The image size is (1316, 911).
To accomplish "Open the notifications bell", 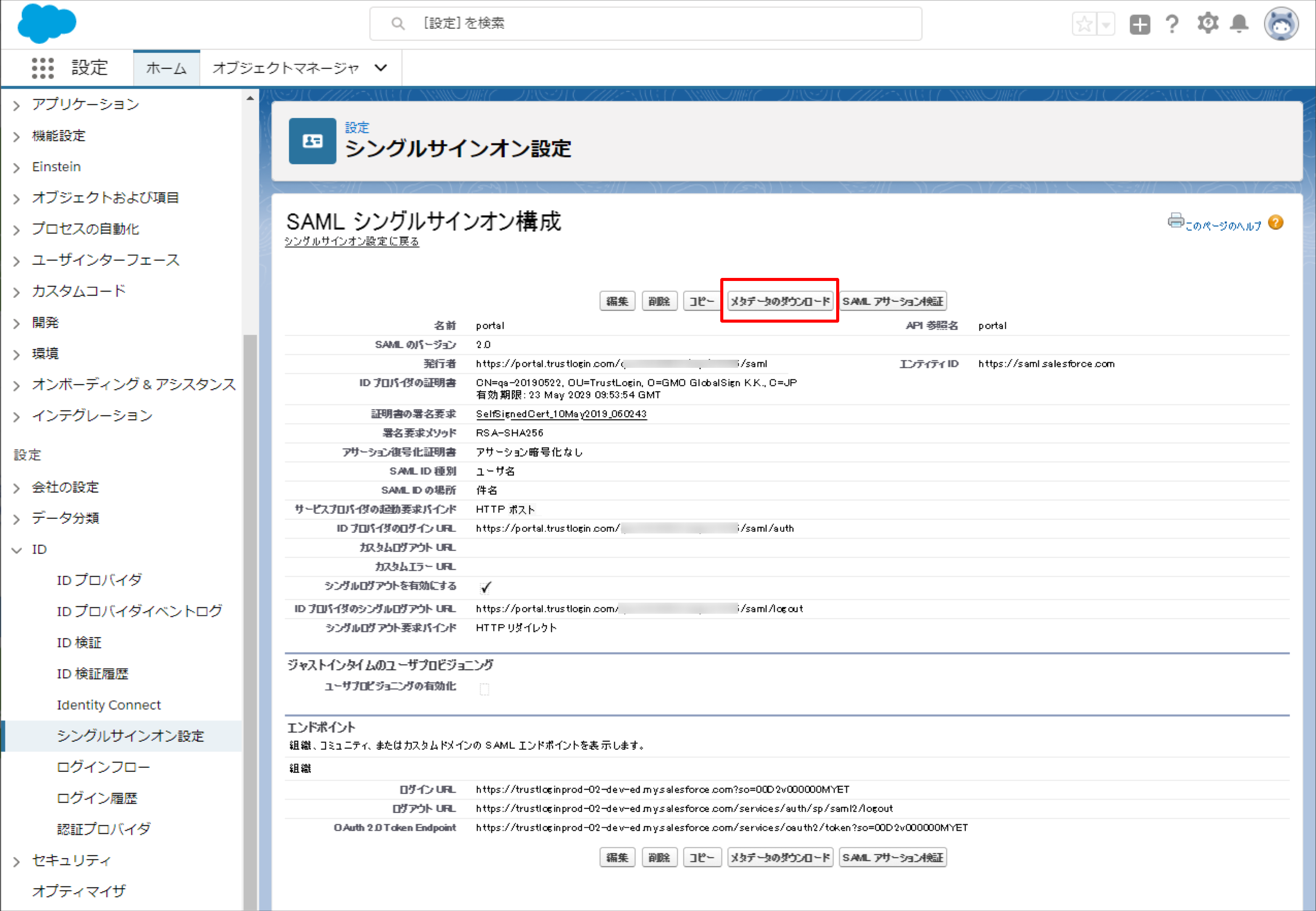I will [x=1239, y=24].
